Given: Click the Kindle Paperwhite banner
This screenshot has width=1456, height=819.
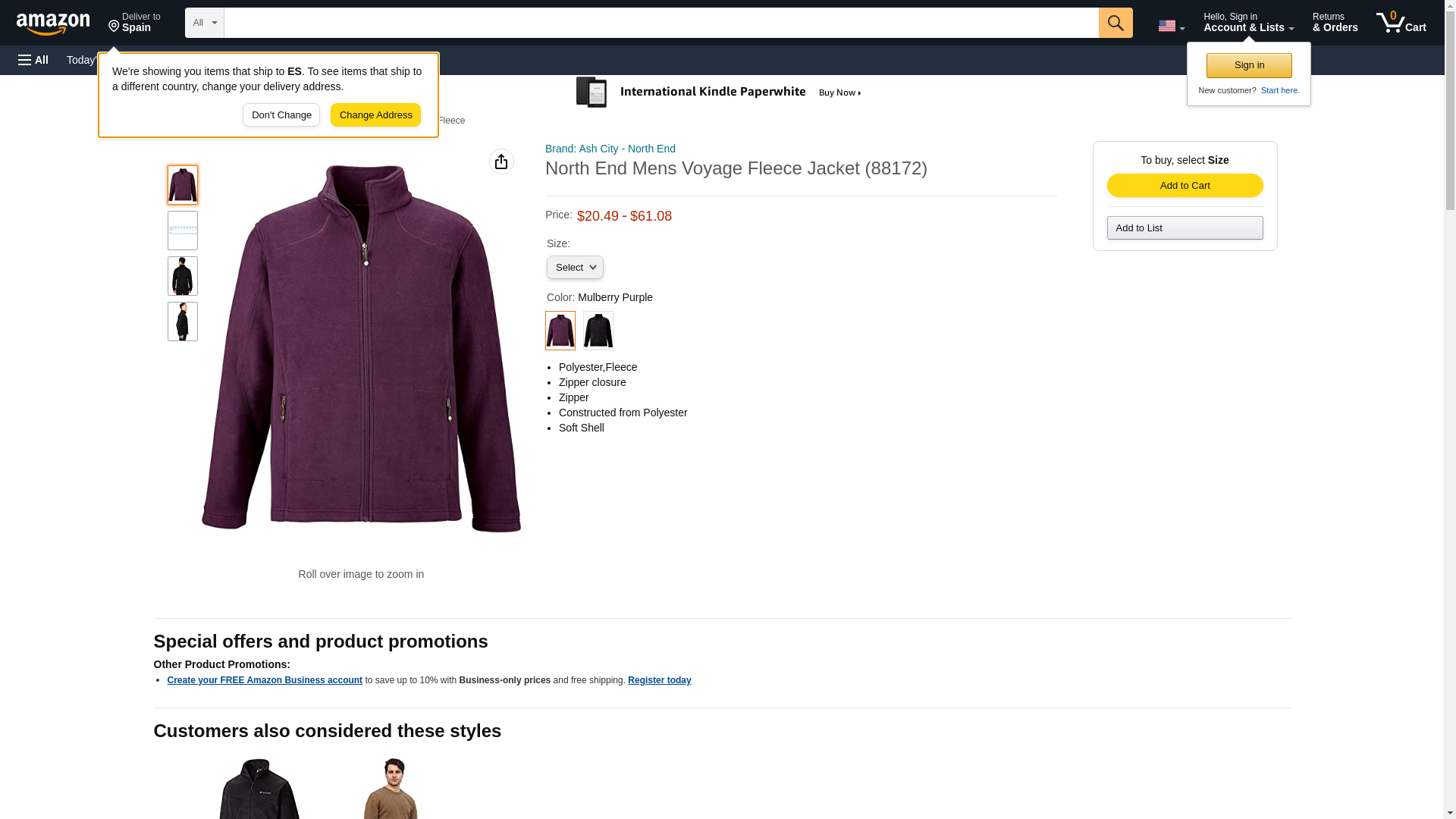Looking at the screenshot, I should [x=718, y=93].
